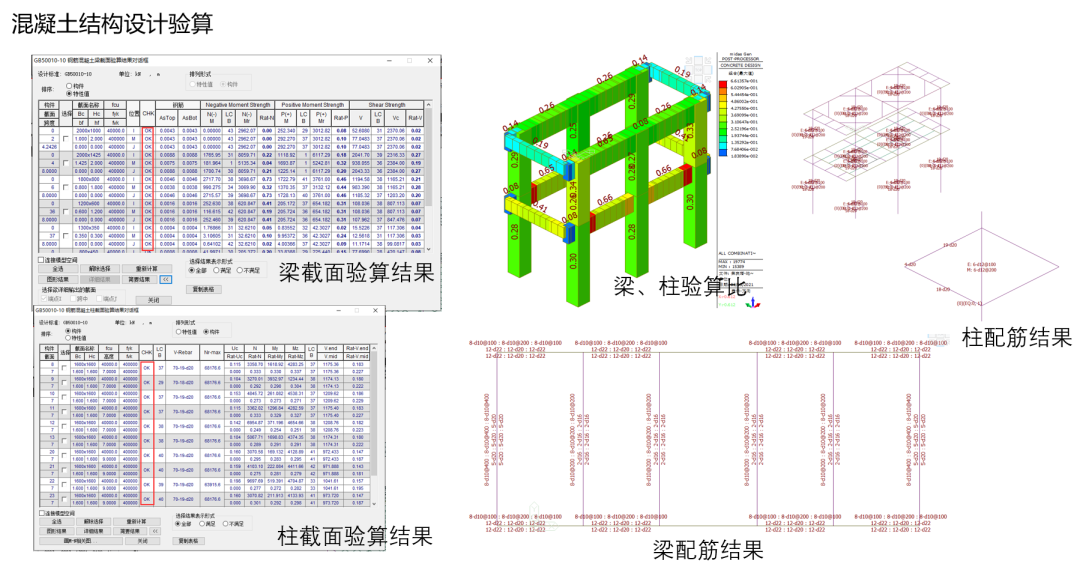The width and height of the screenshot is (1080, 564).
Task: Click 关闭 in the column dialog
Action: 143,541
